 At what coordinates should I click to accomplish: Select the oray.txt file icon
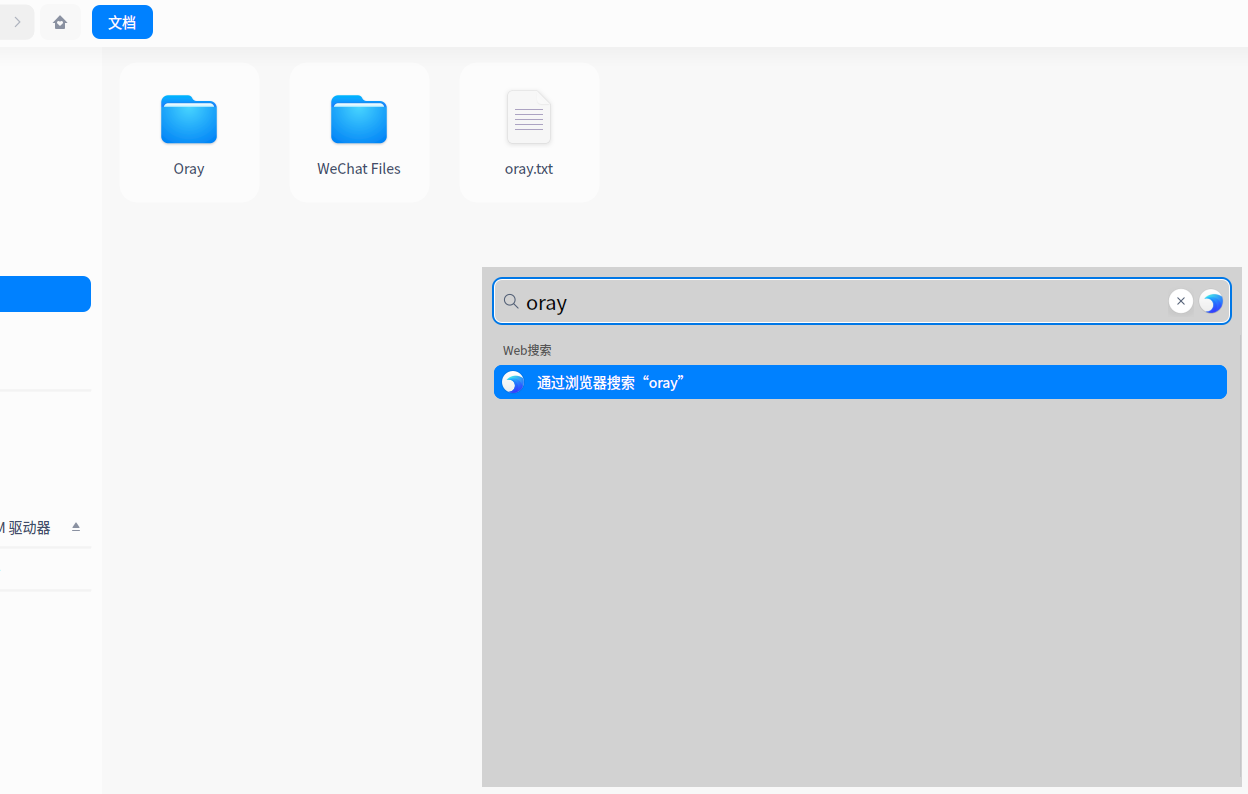coord(529,117)
